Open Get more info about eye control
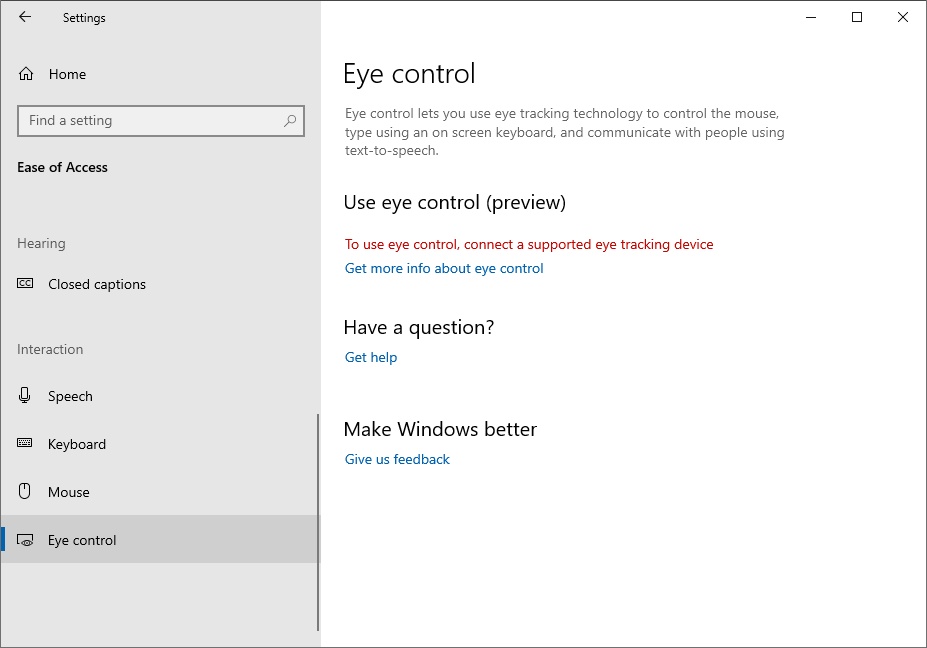This screenshot has width=927, height=648. click(x=444, y=268)
